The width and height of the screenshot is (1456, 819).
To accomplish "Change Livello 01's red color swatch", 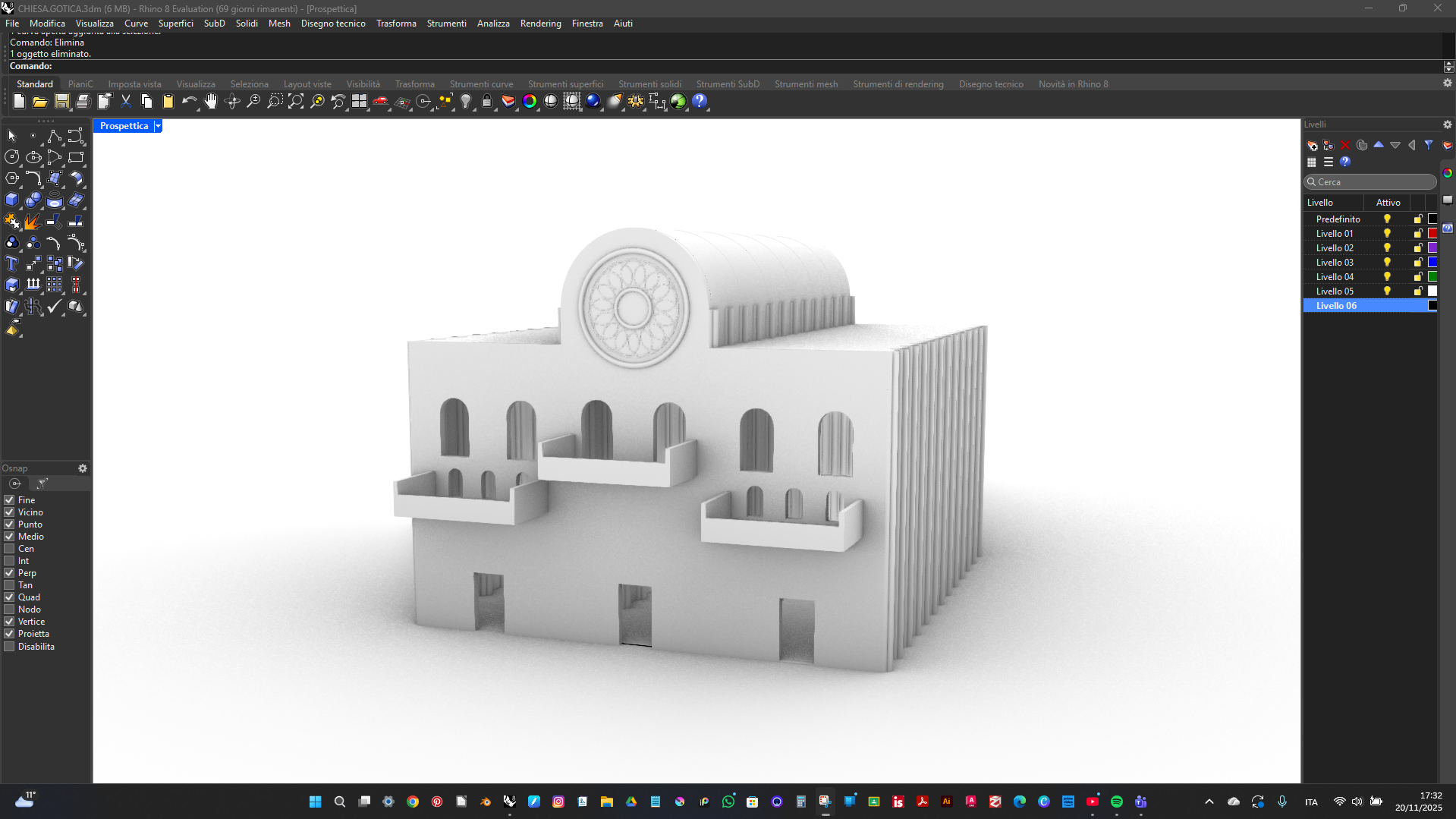I will tap(1432, 233).
